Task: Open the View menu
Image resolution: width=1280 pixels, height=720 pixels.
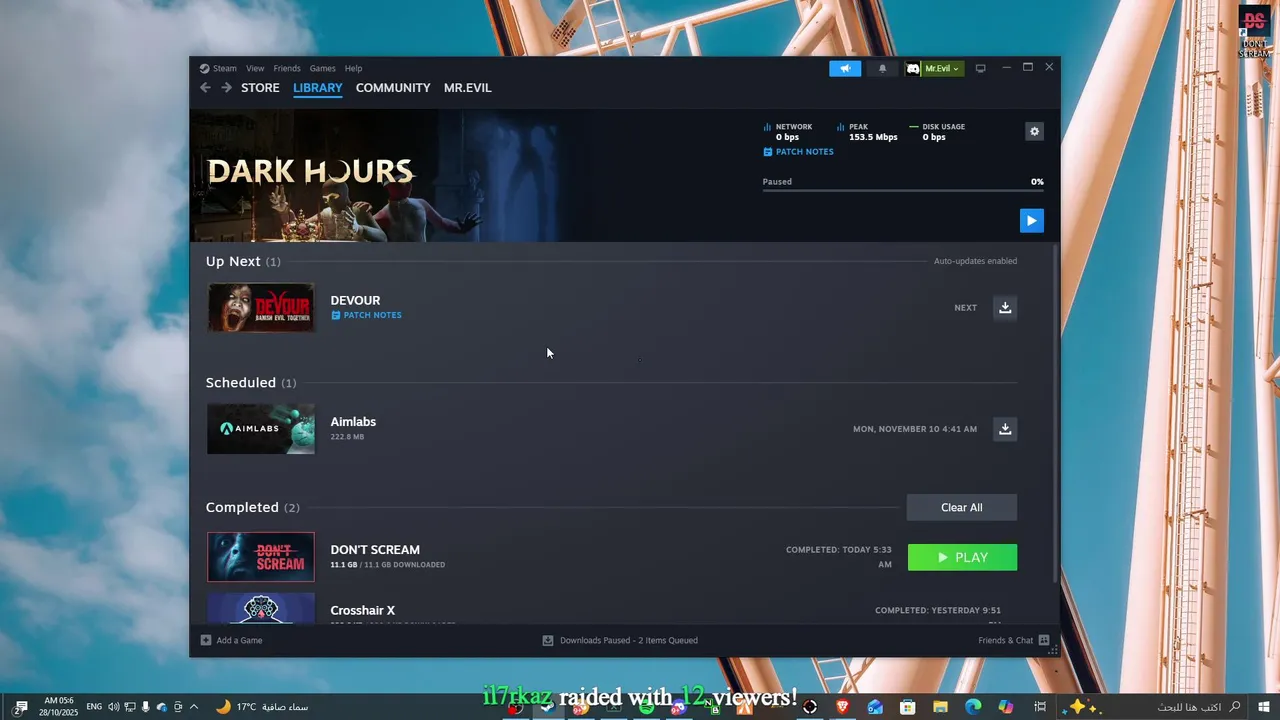Action: click(x=255, y=68)
